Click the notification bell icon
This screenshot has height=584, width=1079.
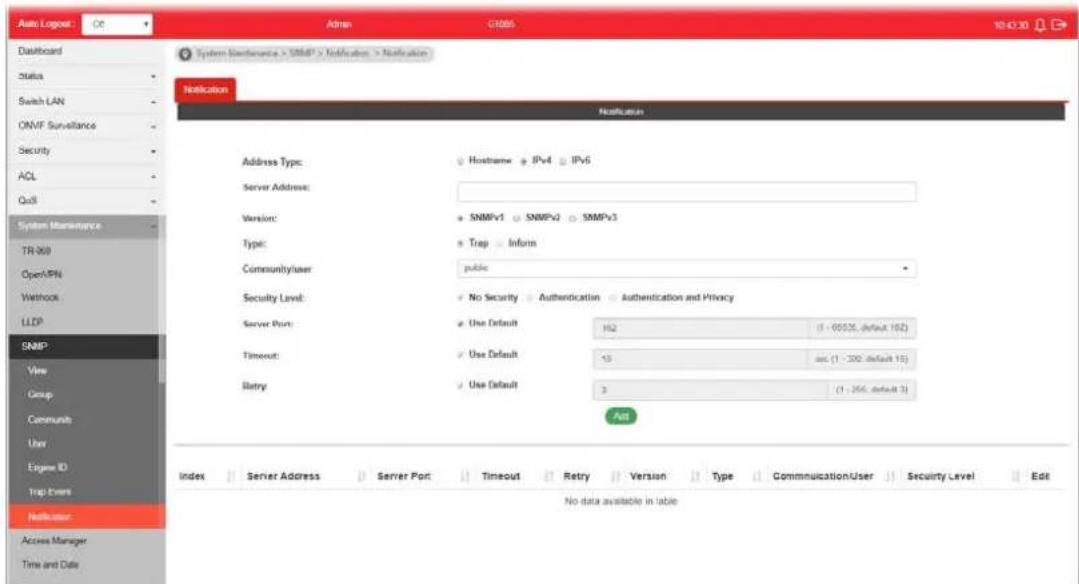(x=1040, y=25)
